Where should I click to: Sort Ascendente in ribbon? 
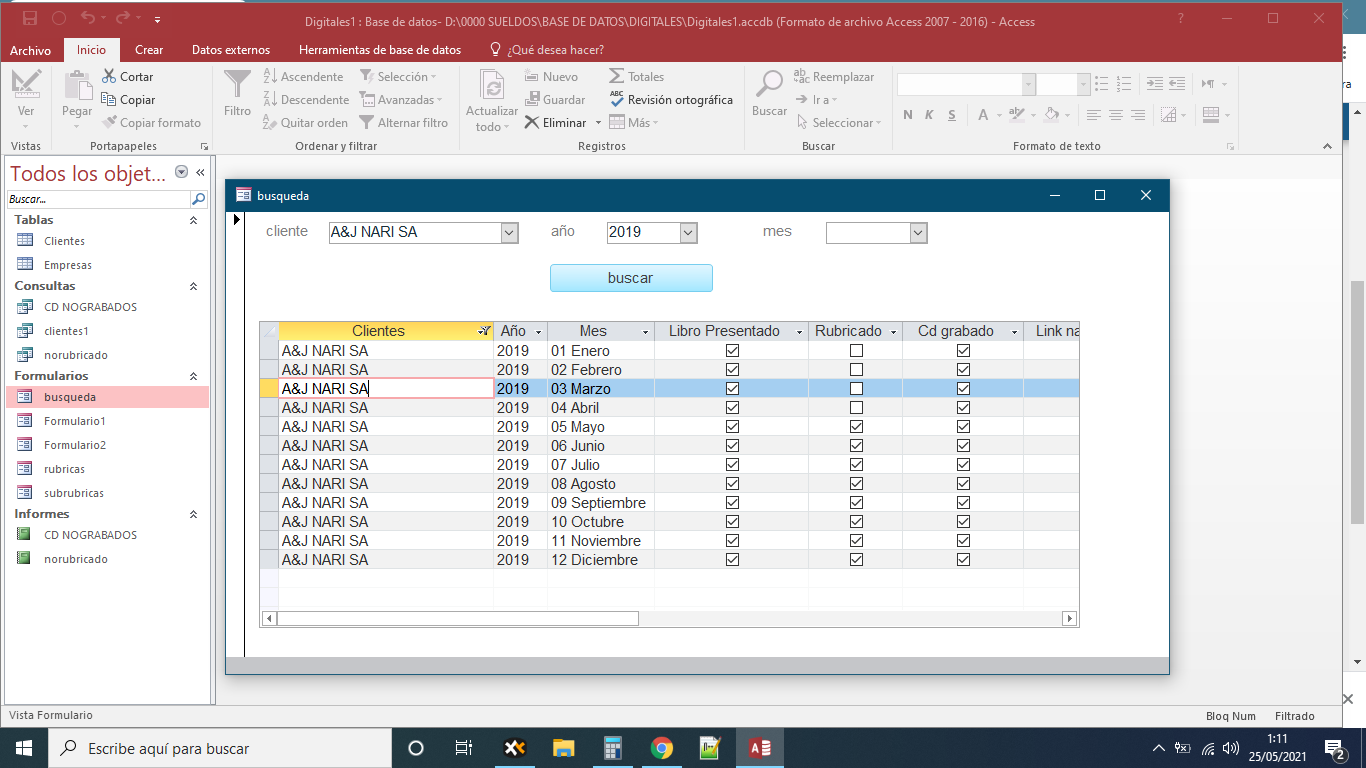click(x=303, y=77)
